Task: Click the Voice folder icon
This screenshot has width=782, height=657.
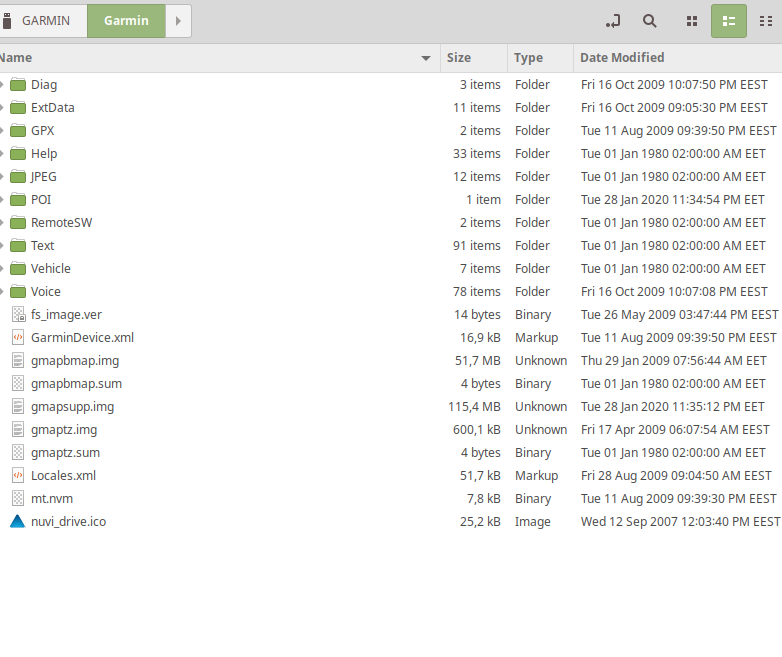Action: coord(18,291)
